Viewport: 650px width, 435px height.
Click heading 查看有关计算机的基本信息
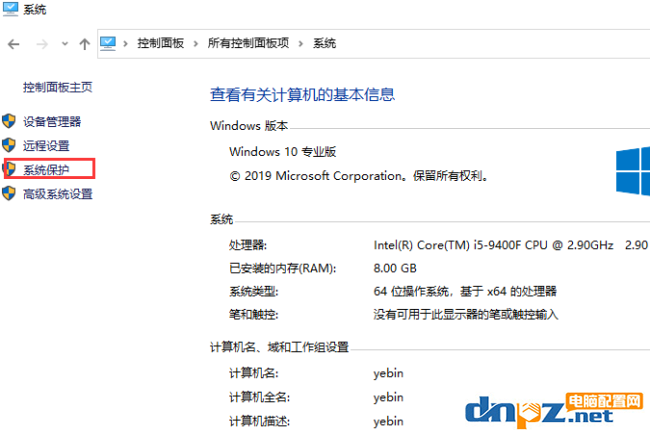coord(302,95)
